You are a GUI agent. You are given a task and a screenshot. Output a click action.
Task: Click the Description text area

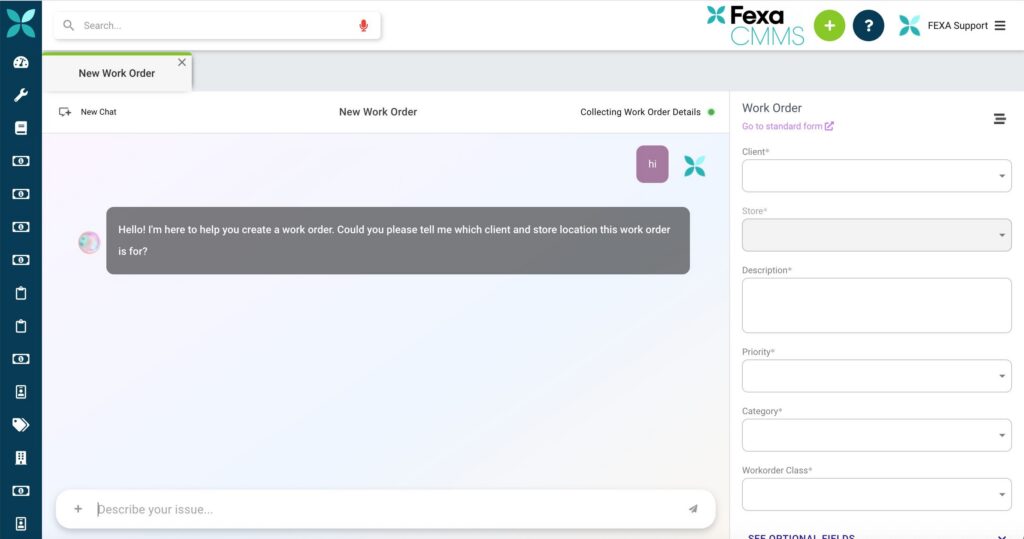pos(876,305)
